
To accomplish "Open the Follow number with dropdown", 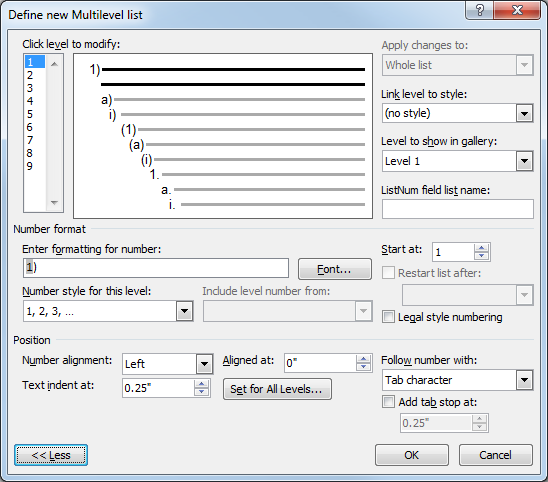I will click(524, 380).
